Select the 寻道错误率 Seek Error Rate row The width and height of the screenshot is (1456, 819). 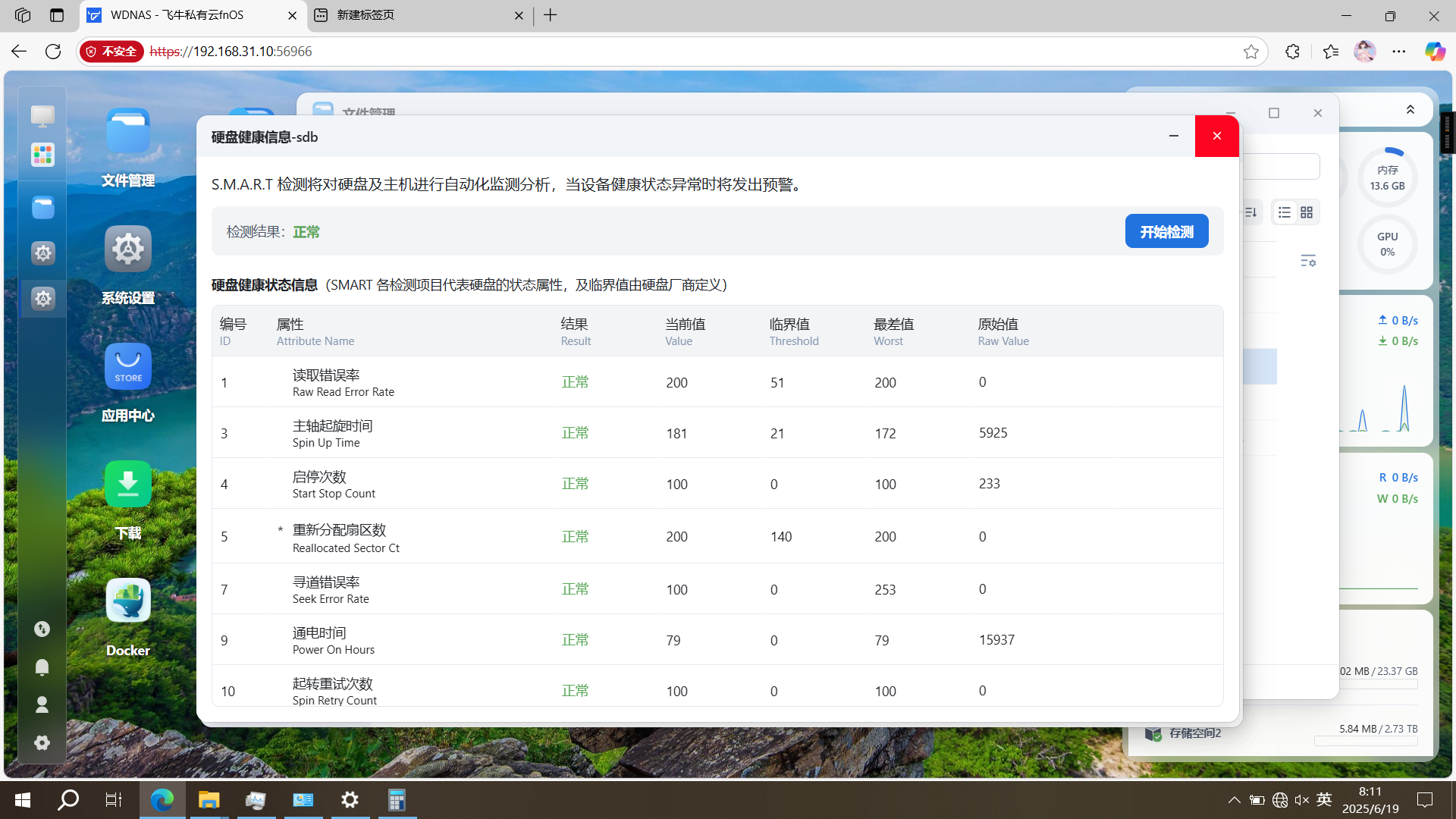click(717, 589)
